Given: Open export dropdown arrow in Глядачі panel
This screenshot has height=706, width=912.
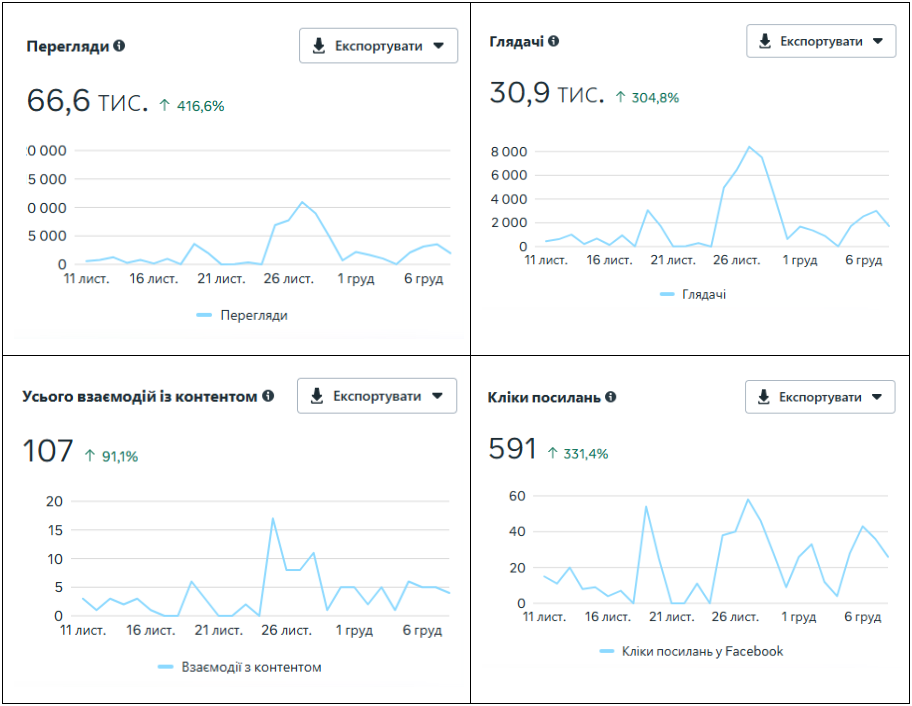Looking at the screenshot, I should click(878, 41).
